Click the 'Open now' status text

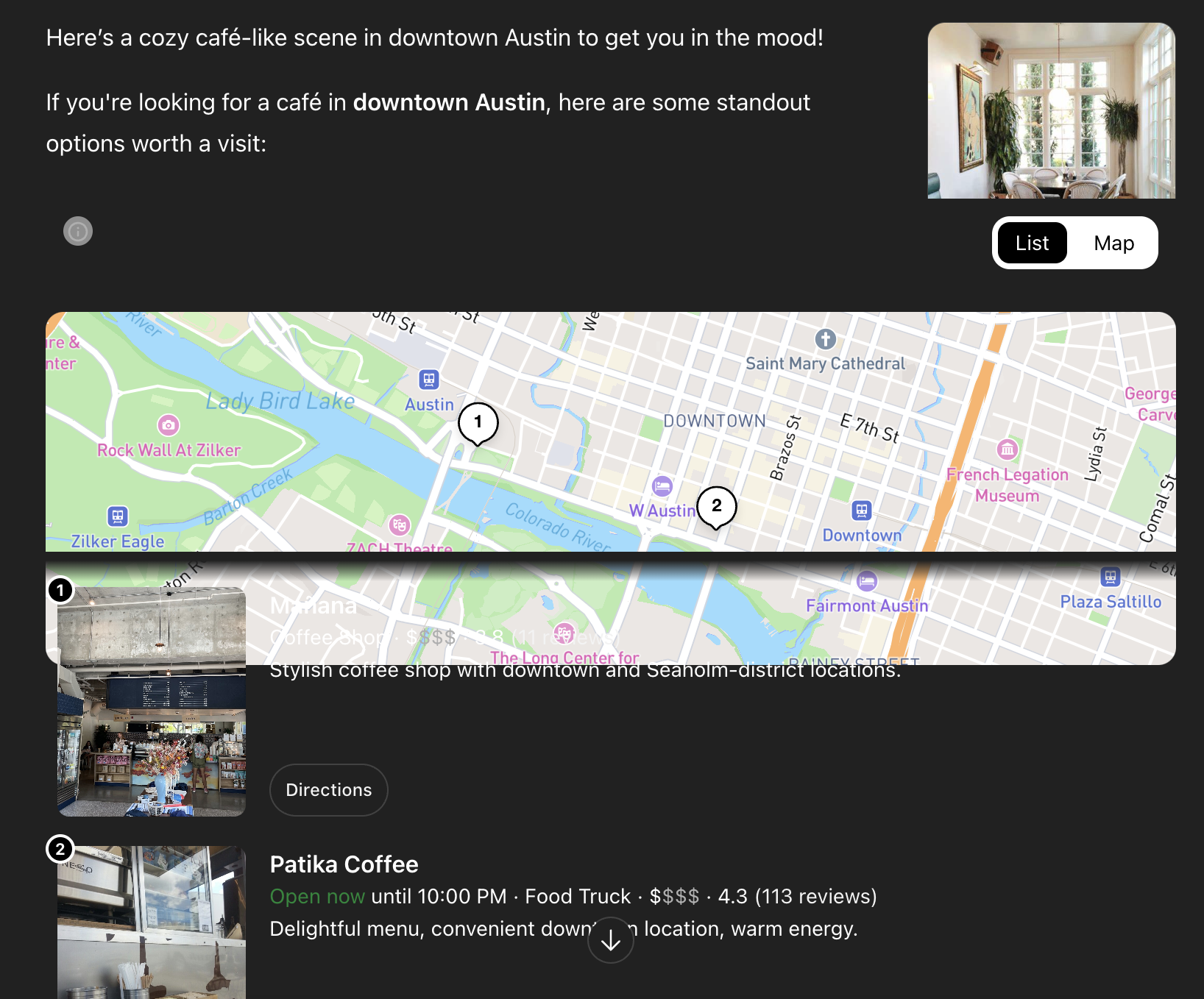click(317, 897)
